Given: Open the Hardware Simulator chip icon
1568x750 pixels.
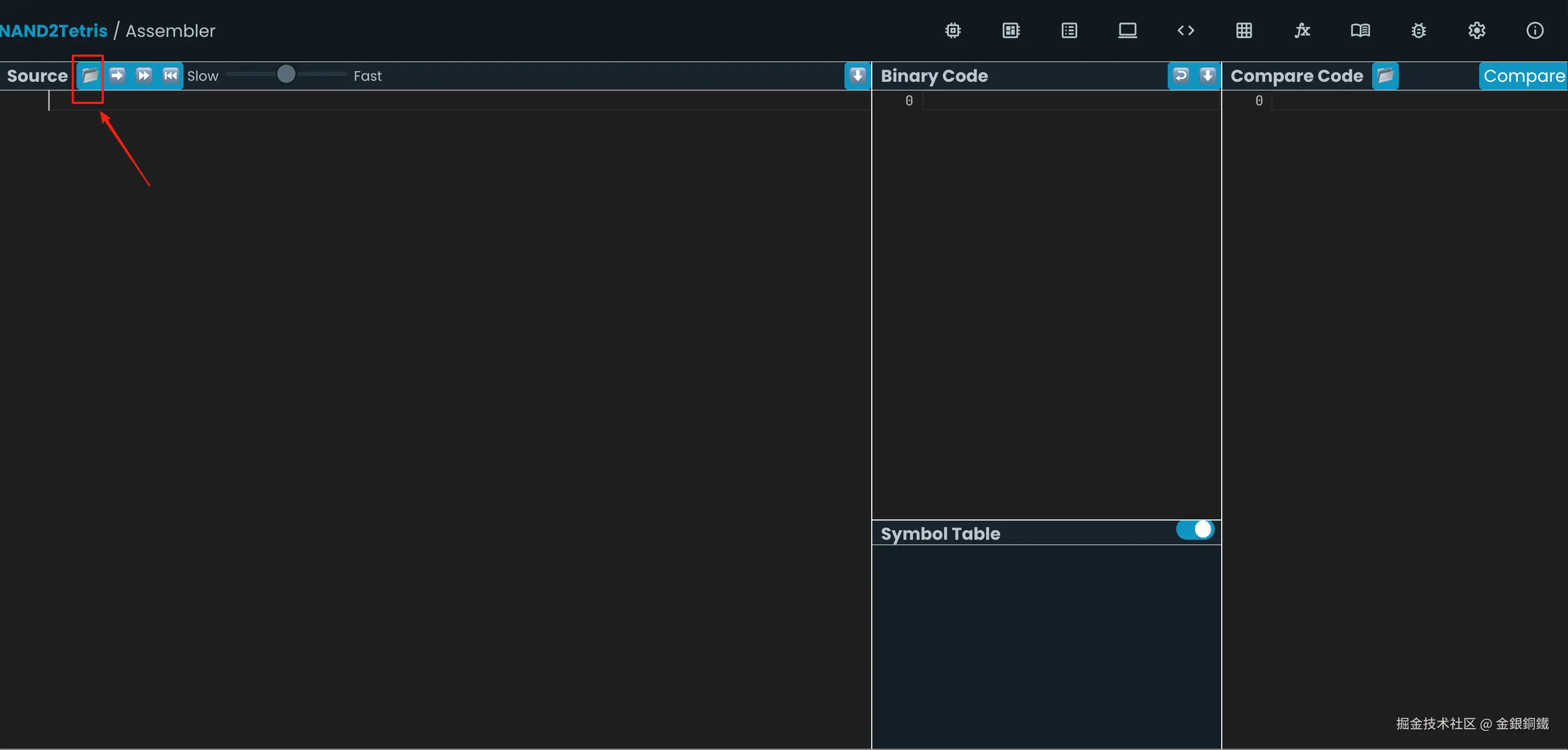Looking at the screenshot, I should [x=953, y=30].
